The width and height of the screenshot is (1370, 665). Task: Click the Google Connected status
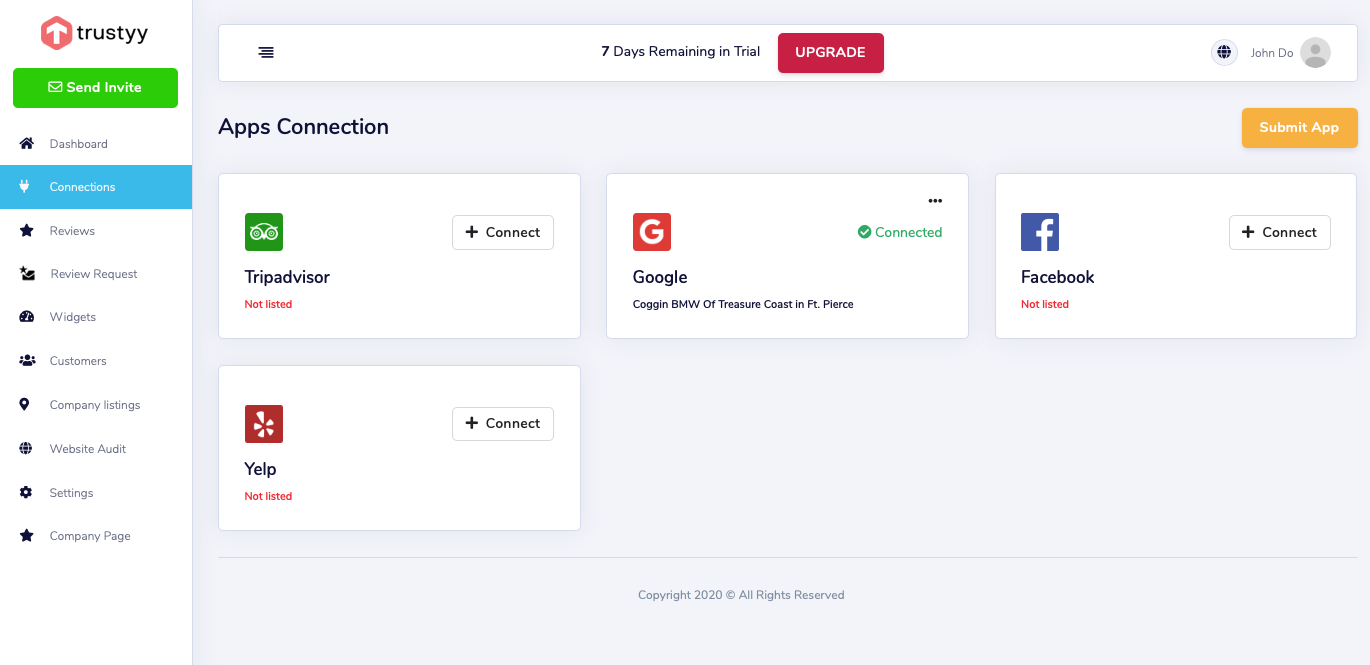tap(900, 232)
